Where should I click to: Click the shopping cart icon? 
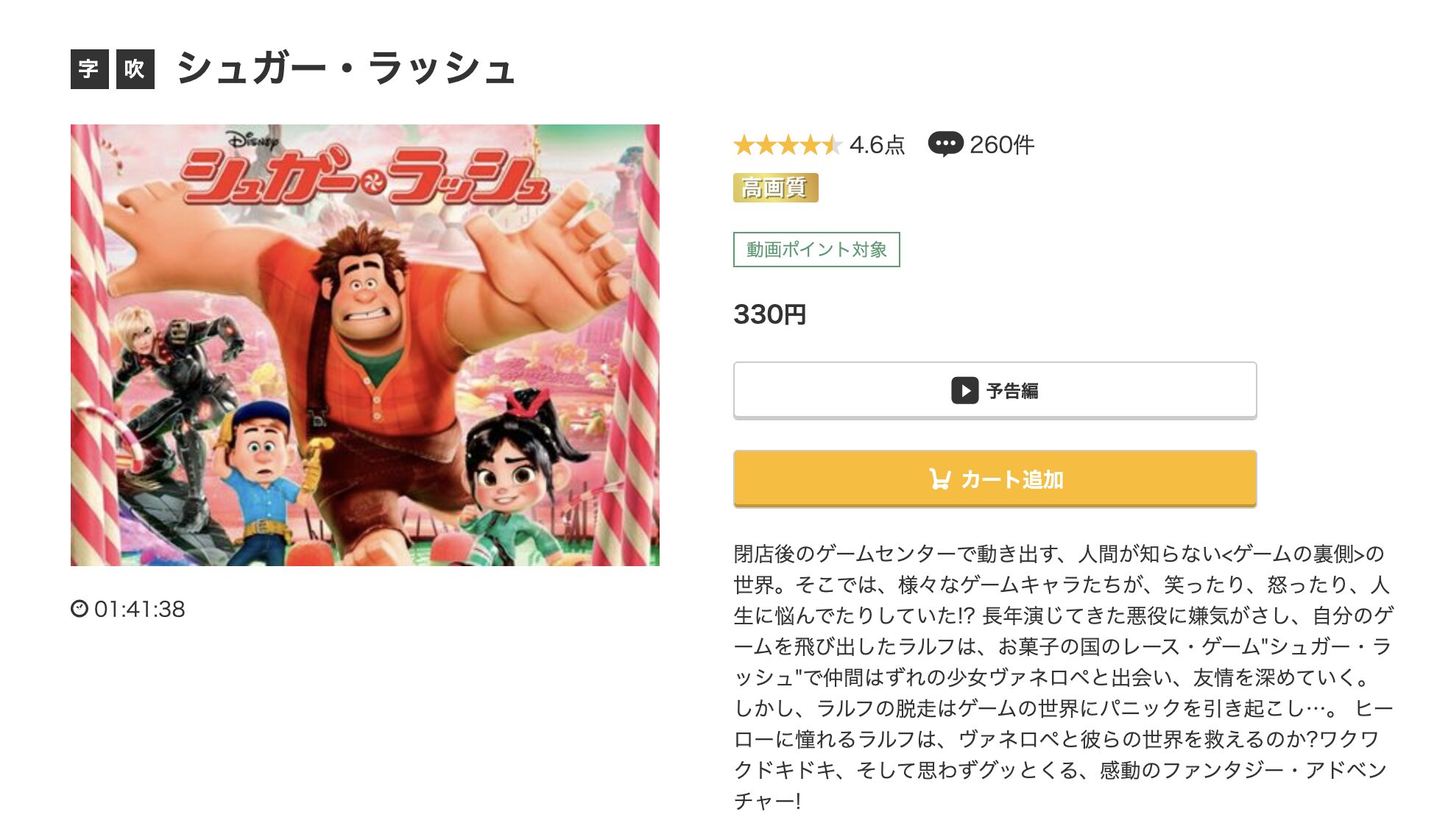pos(939,479)
